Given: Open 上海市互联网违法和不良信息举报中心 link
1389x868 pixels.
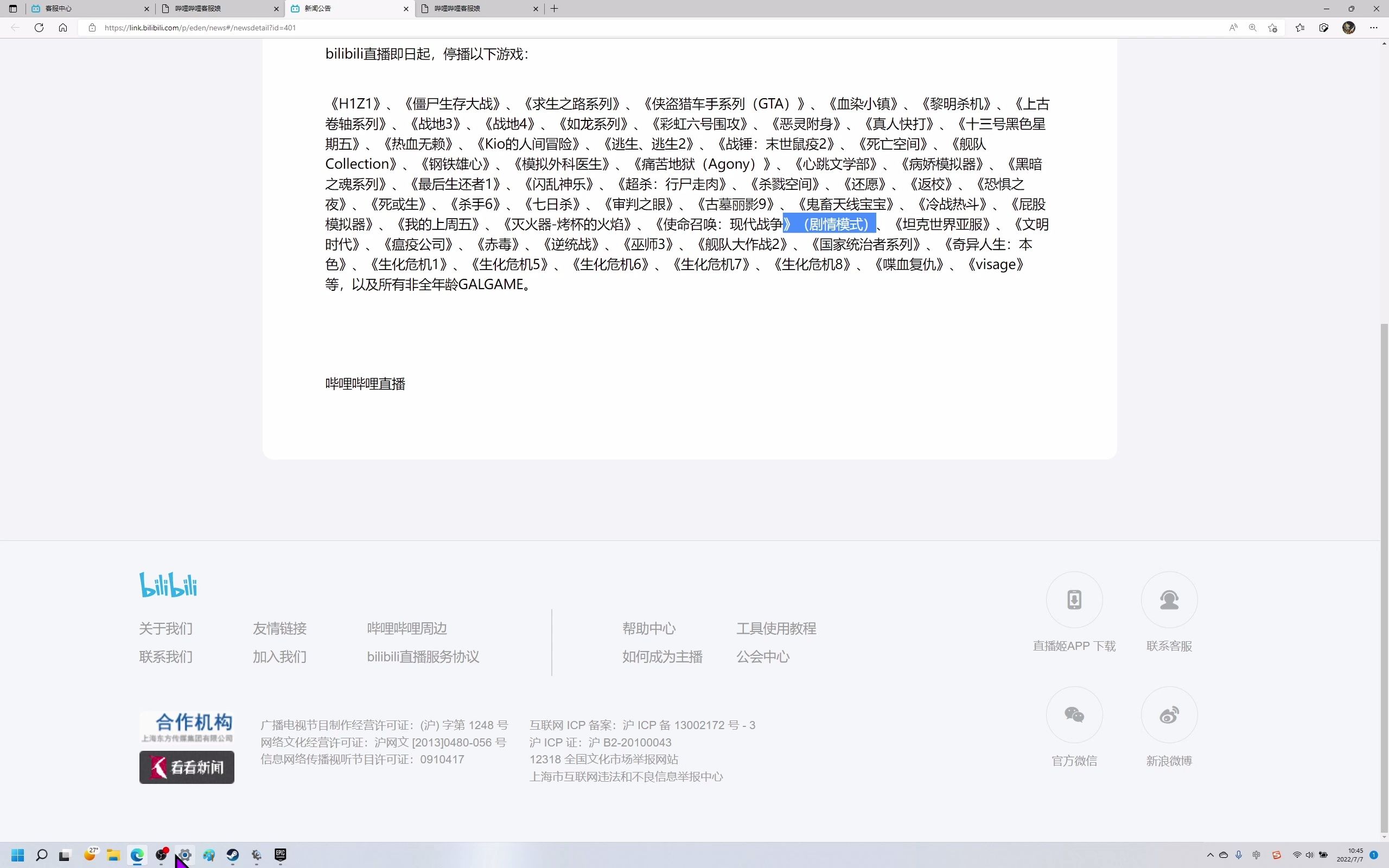Looking at the screenshot, I should pyautogui.click(x=626, y=777).
